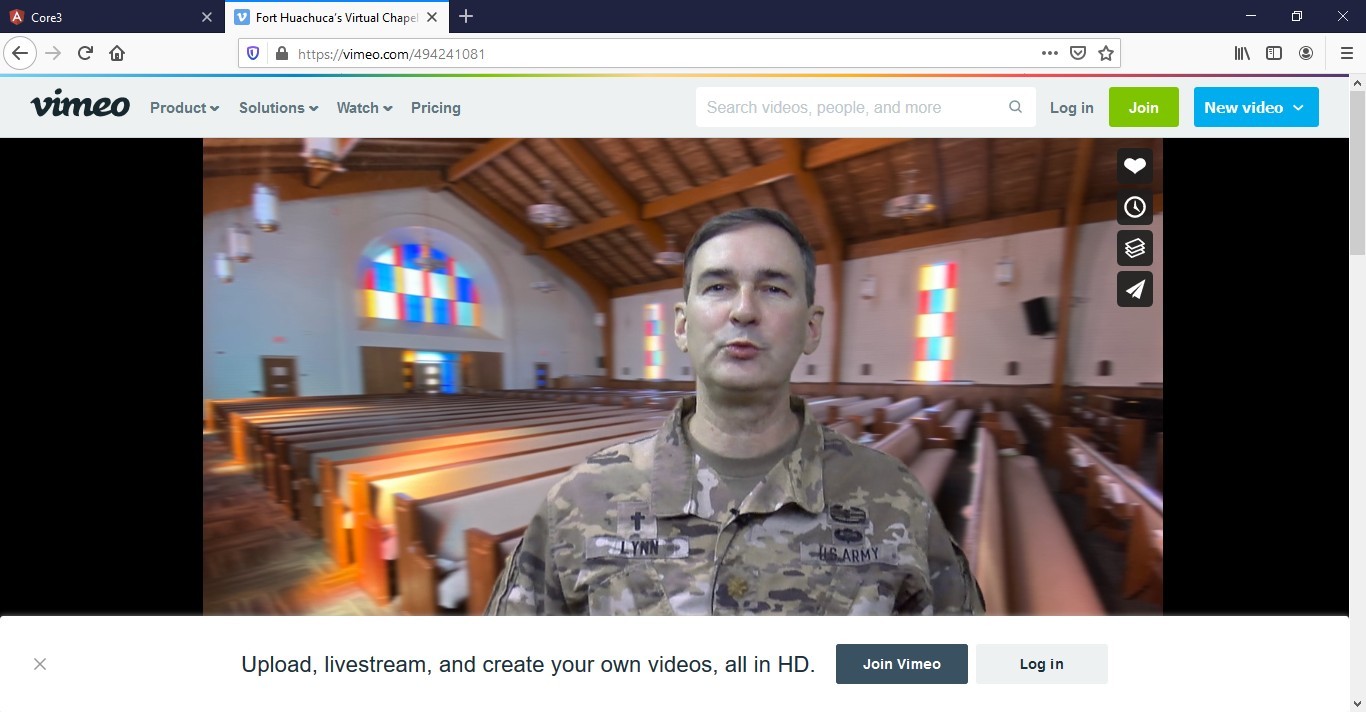Like the video with the heart icon
Screen dimensions: 1366x712
point(1134,166)
